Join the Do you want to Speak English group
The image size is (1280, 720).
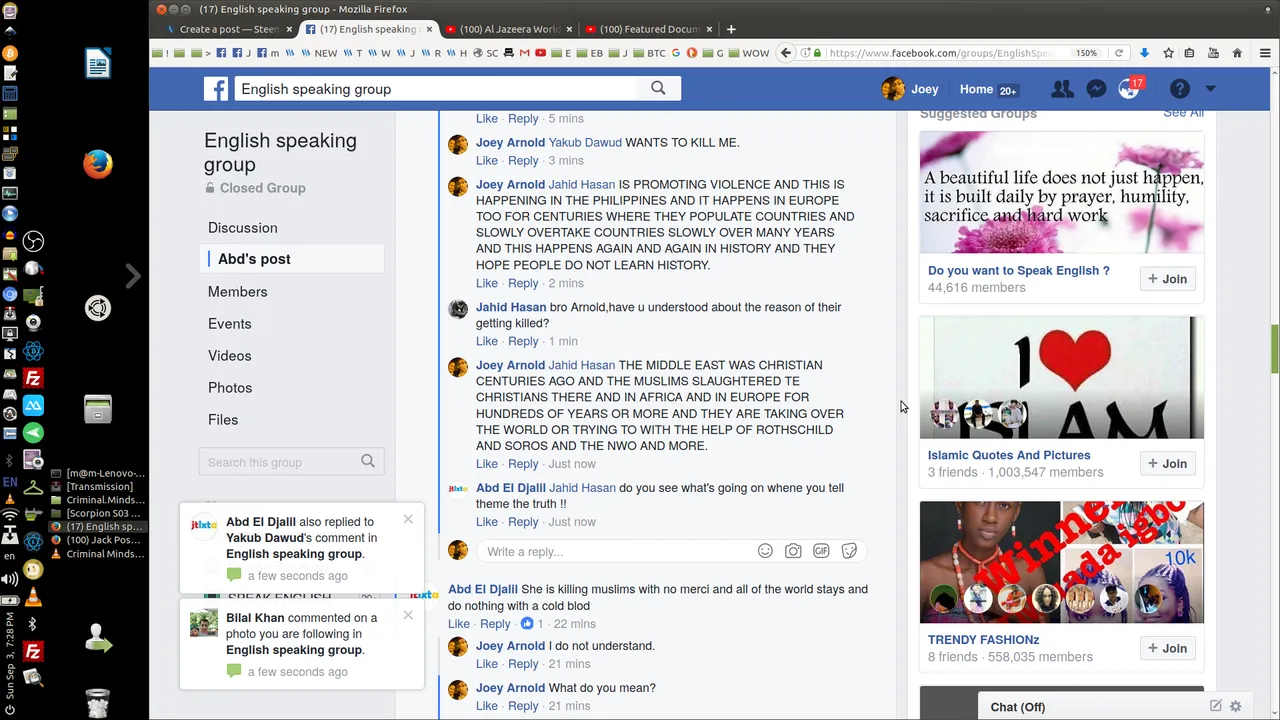1167,279
